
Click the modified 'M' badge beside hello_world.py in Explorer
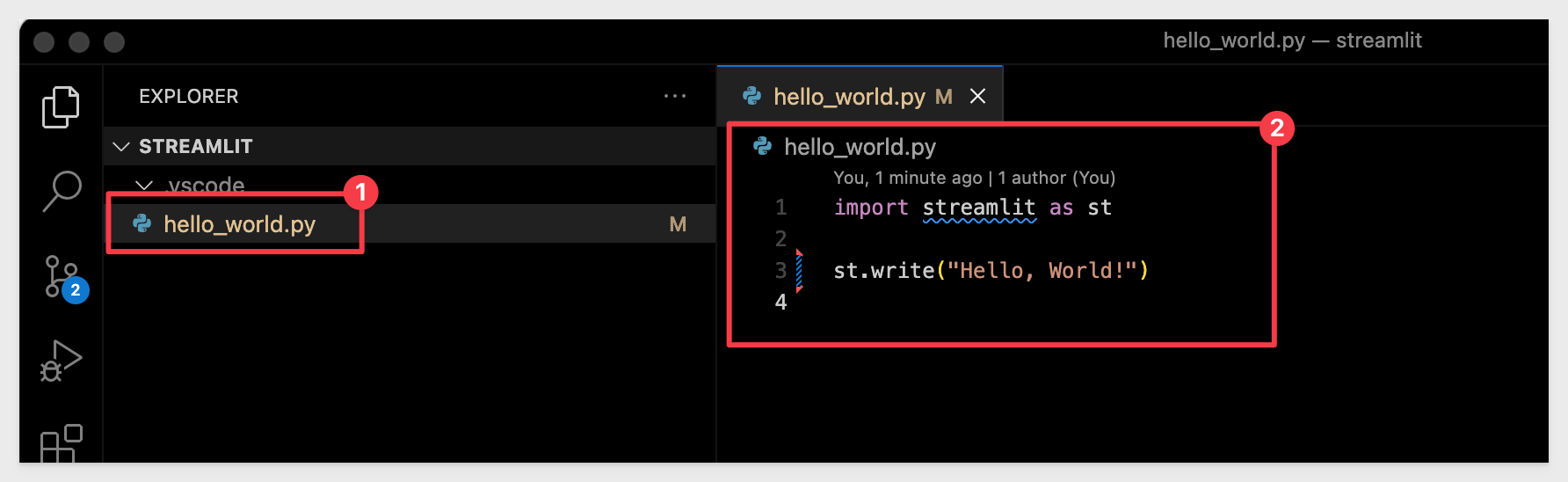[678, 224]
